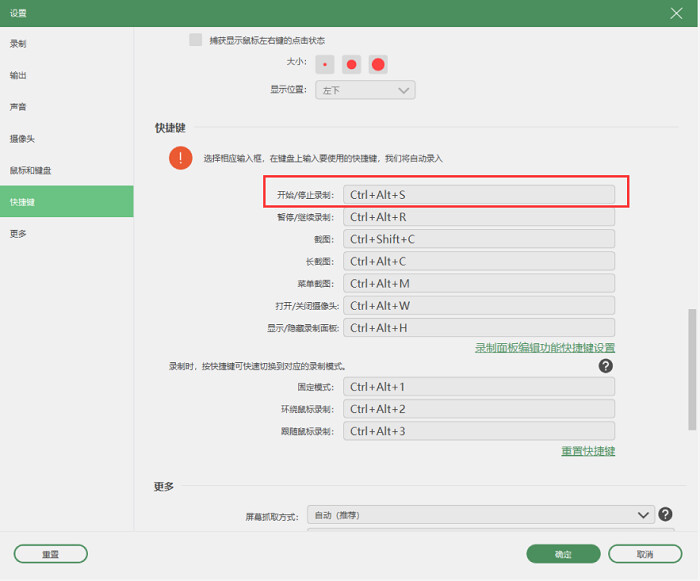Click the 快捷键 section heading
Viewport: 700px width, 581px height.
[x=170, y=128]
